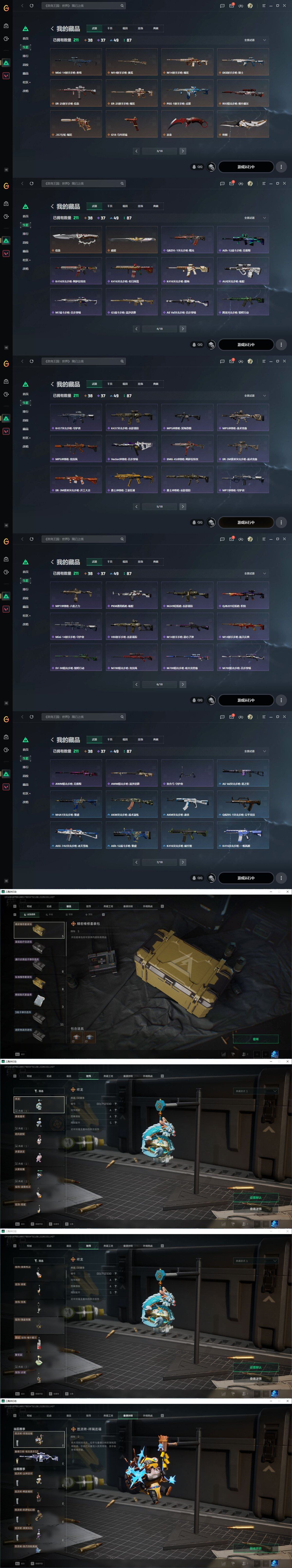Select 首页 in the page 3/18 window's sidebar
This screenshot has height=1568, width=292.
26,38
